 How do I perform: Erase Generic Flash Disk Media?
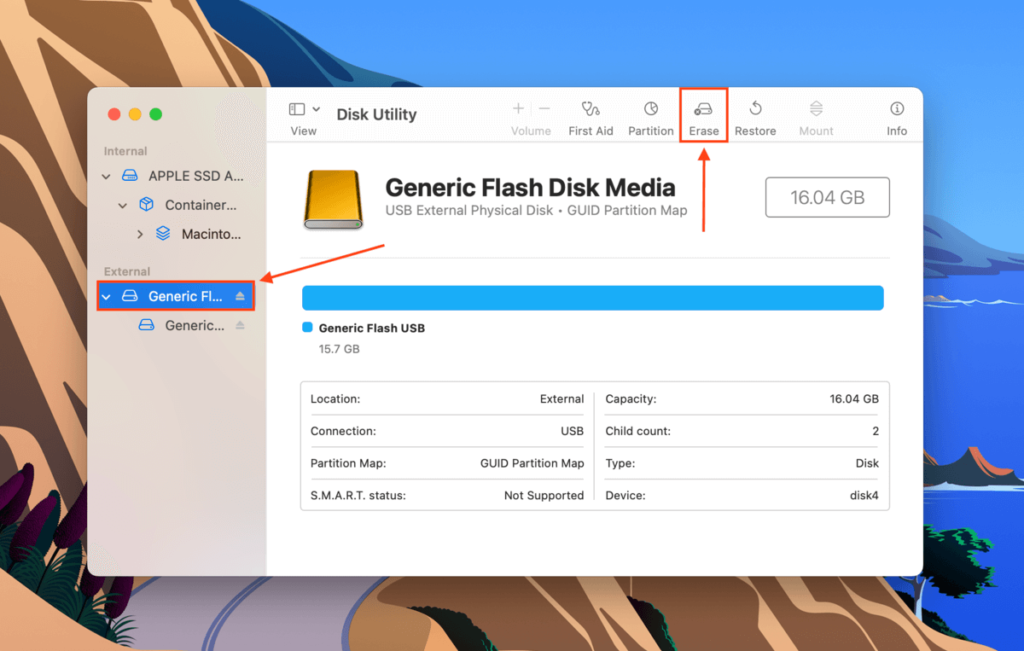pyautogui.click(x=703, y=110)
